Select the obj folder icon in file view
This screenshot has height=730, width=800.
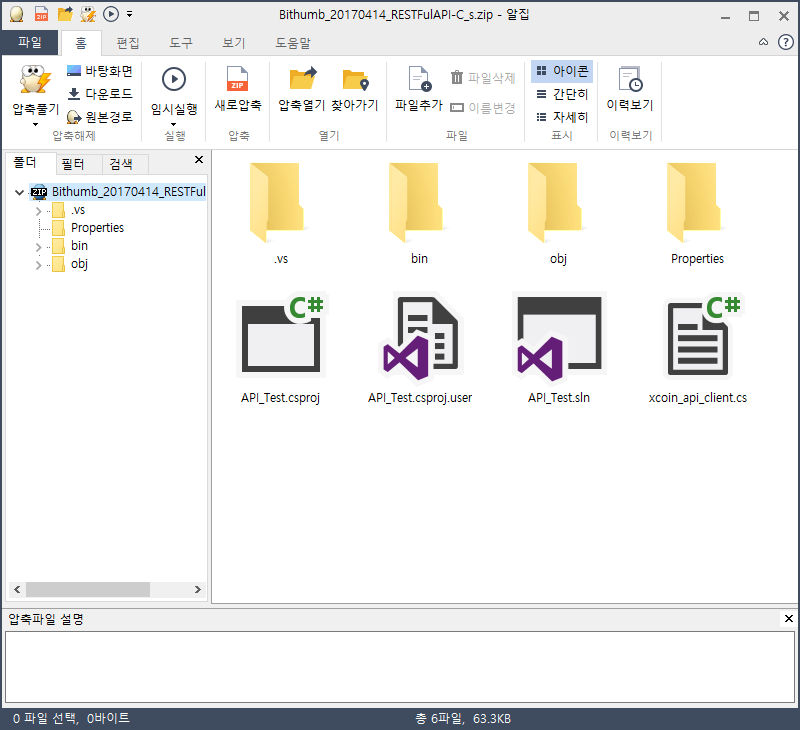click(558, 203)
